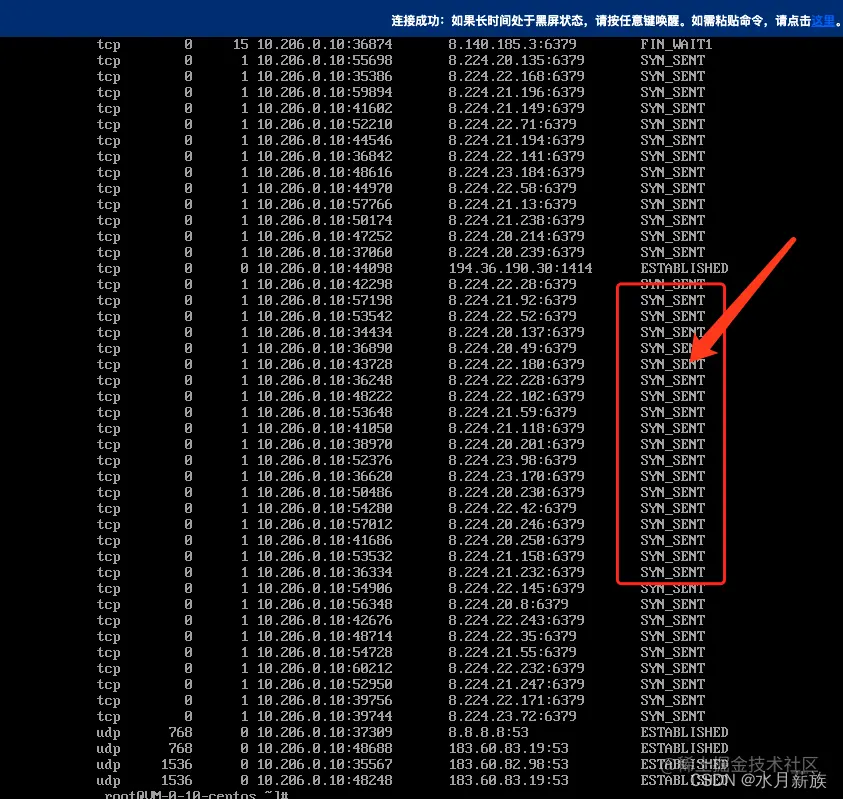Select foreign address 8.224.20.137:6379
843x799 pixels.
pyautogui.click(x=517, y=332)
